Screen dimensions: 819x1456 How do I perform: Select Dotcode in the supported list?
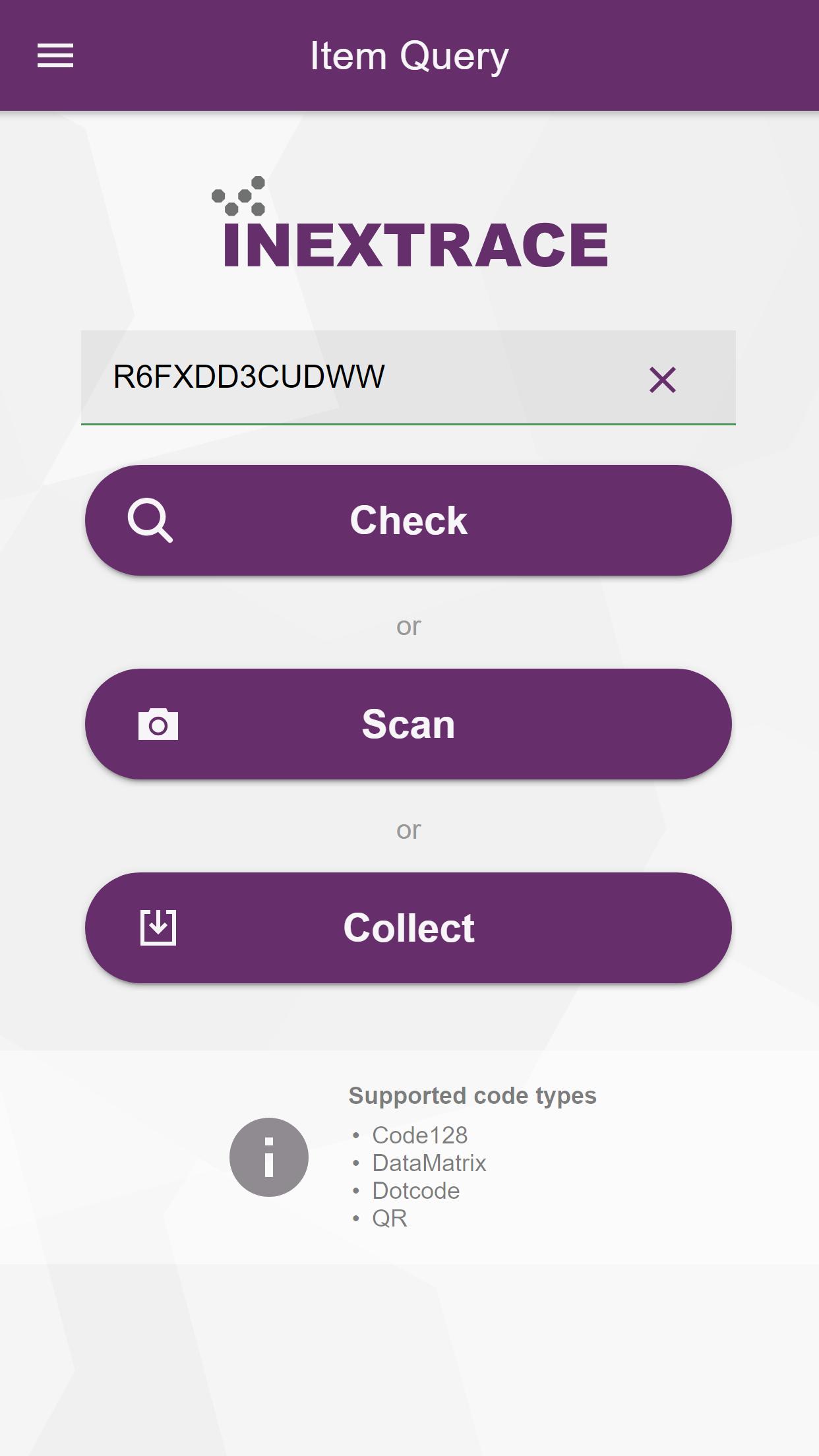pyautogui.click(x=416, y=1190)
